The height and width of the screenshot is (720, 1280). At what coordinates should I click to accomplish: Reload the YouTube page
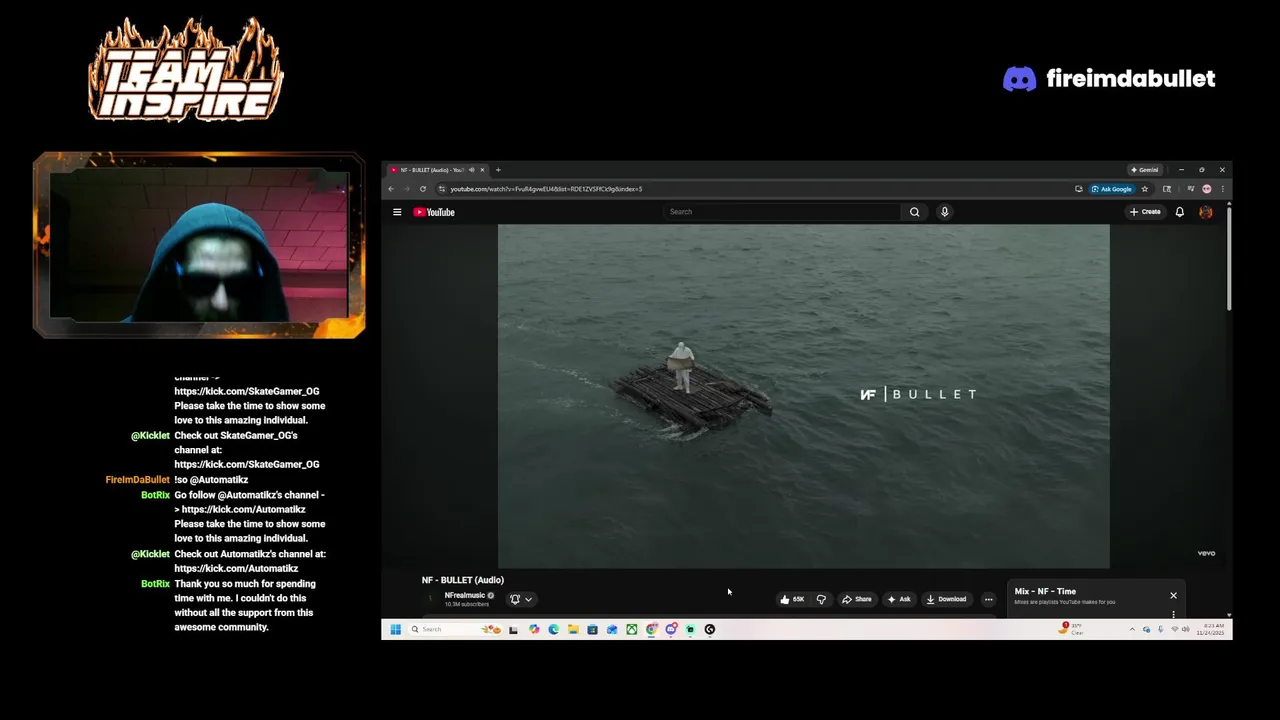pyautogui.click(x=423, y=189)
